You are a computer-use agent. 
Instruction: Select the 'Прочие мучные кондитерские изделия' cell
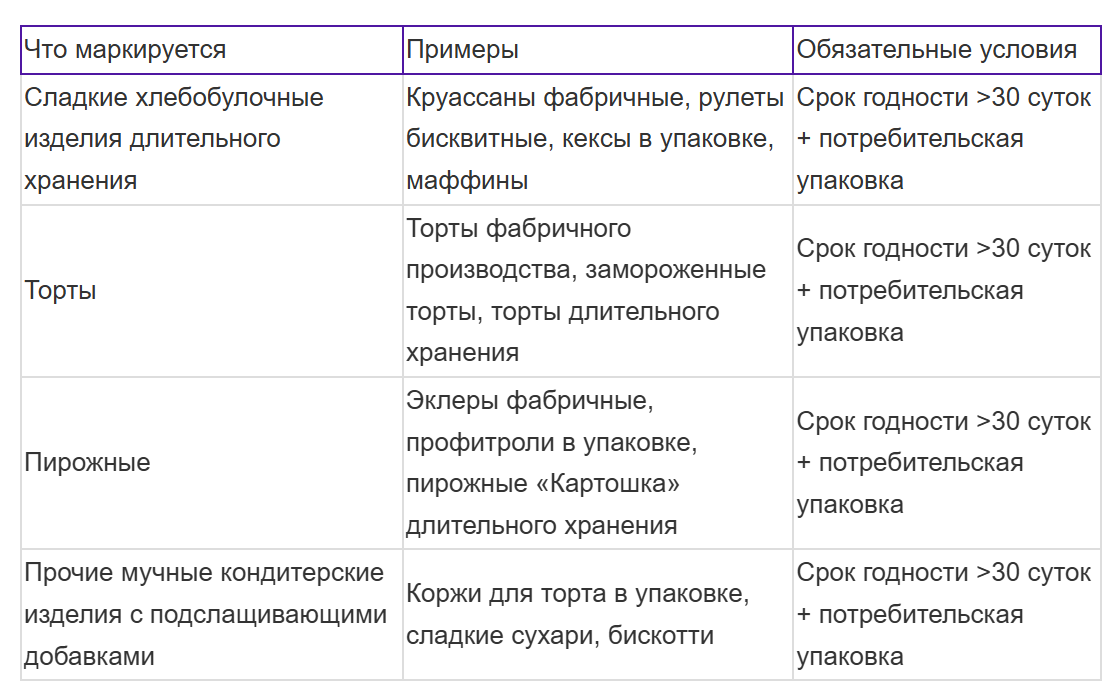tap(212, 615)
